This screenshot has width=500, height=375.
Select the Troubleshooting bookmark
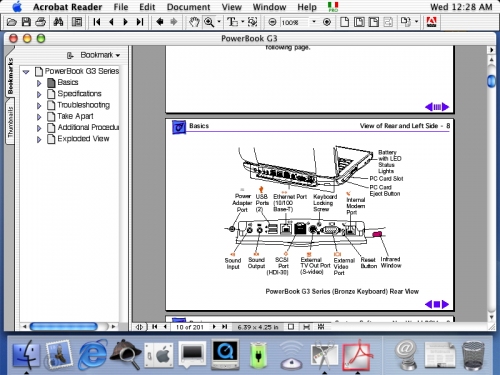coord(83,105)
